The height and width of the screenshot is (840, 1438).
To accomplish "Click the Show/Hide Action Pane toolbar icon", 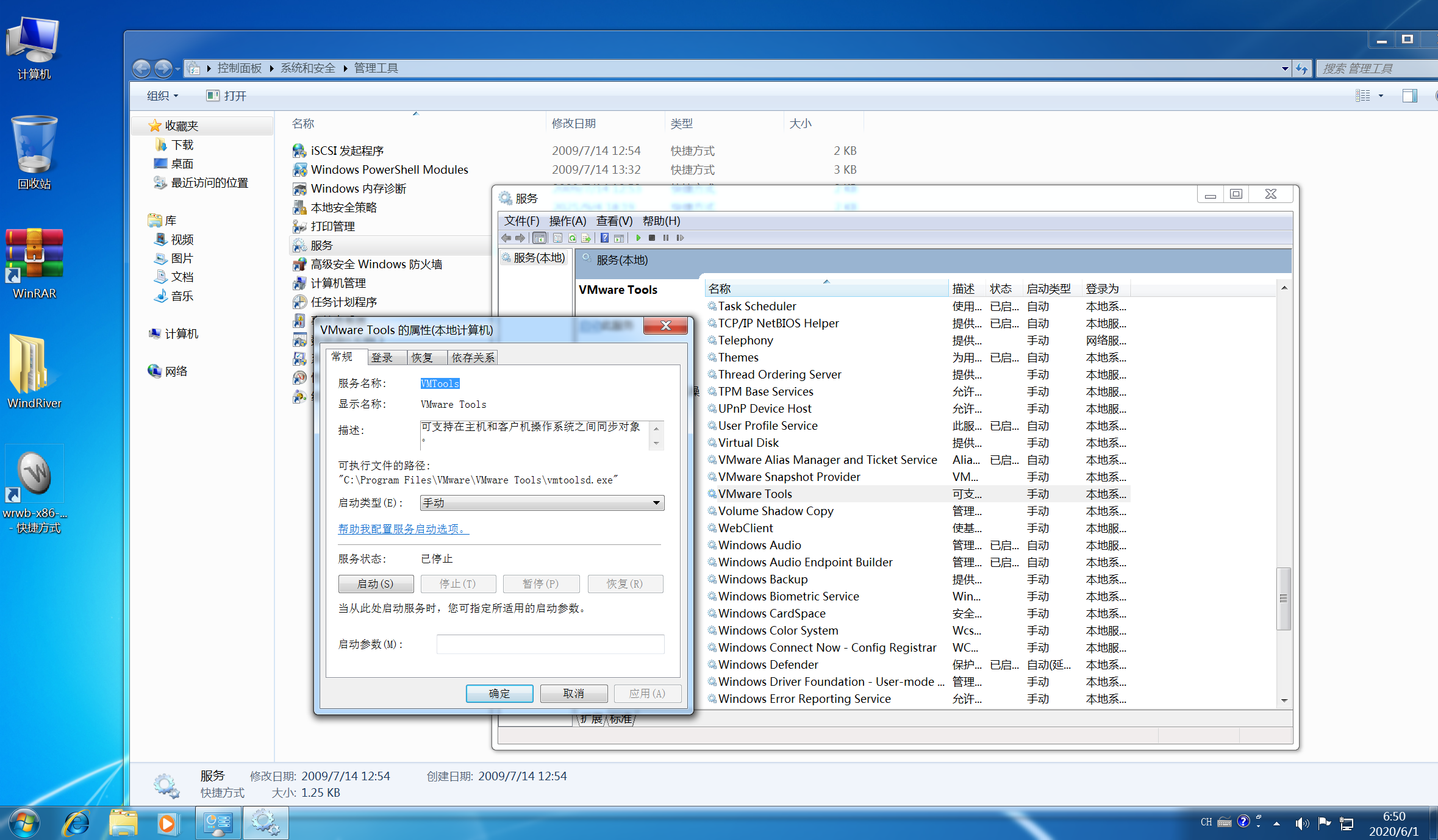I will coord(619,238).
